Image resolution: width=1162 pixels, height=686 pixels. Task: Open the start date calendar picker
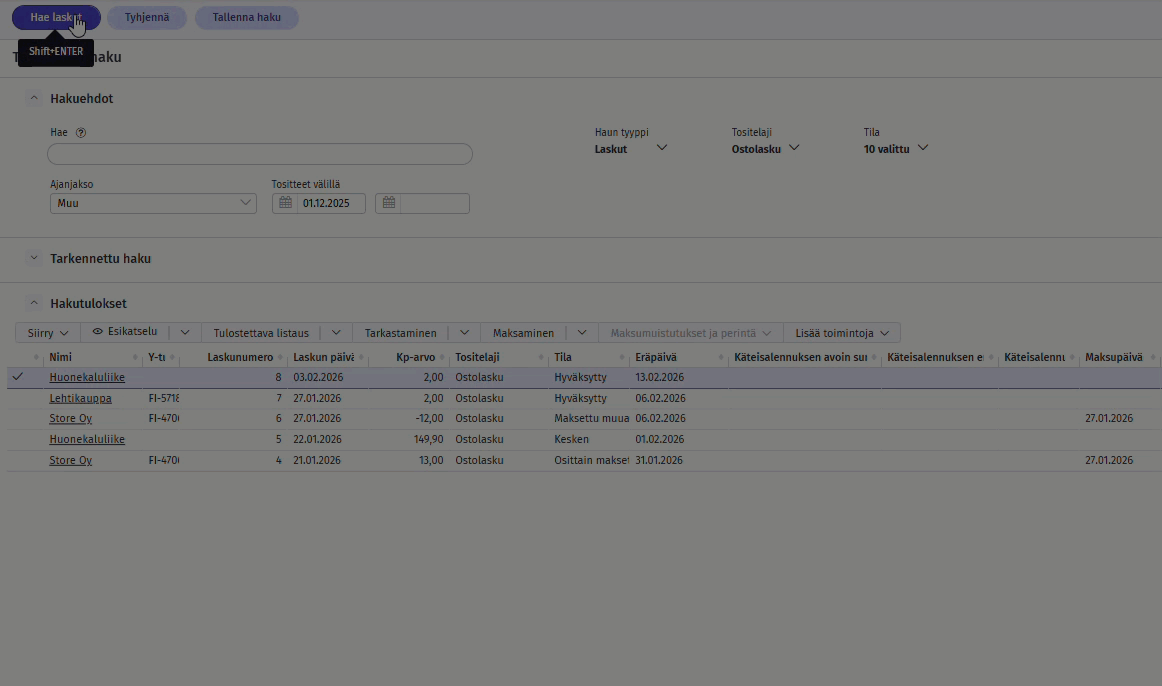click(x=285, y=203)
